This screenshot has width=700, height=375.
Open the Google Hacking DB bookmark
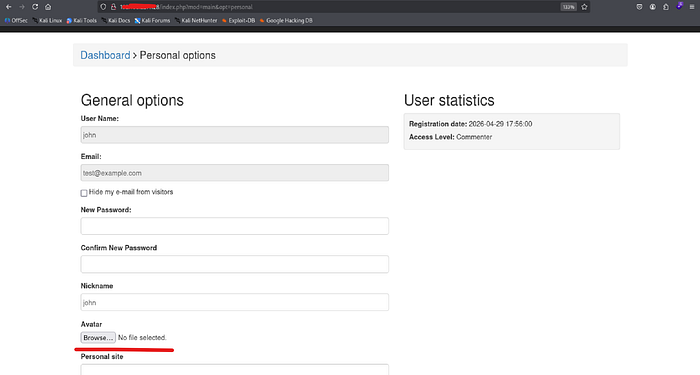[286, 21]
